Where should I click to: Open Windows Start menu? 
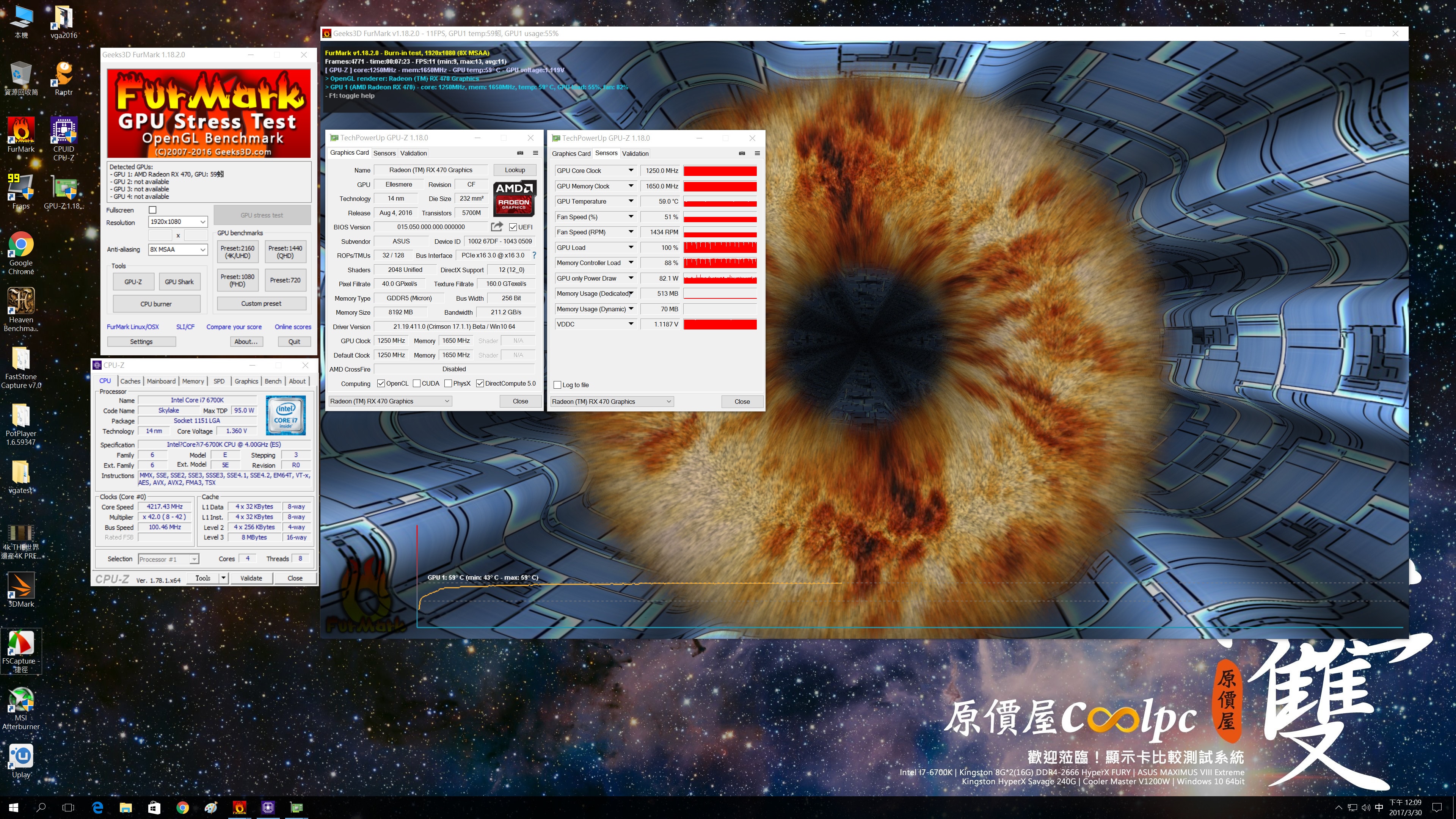(x=14, y=807)
